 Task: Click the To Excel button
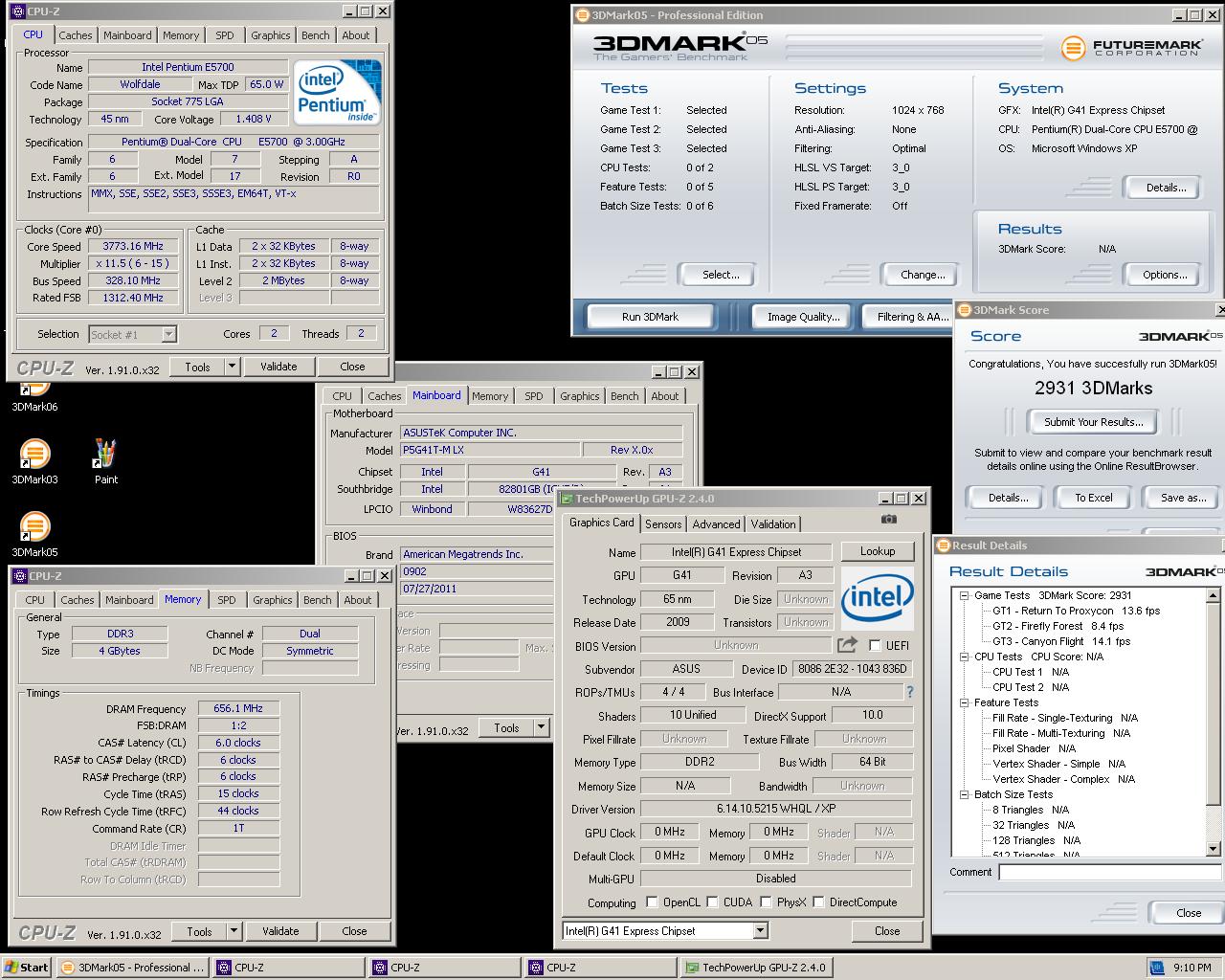pos(1093,498)
